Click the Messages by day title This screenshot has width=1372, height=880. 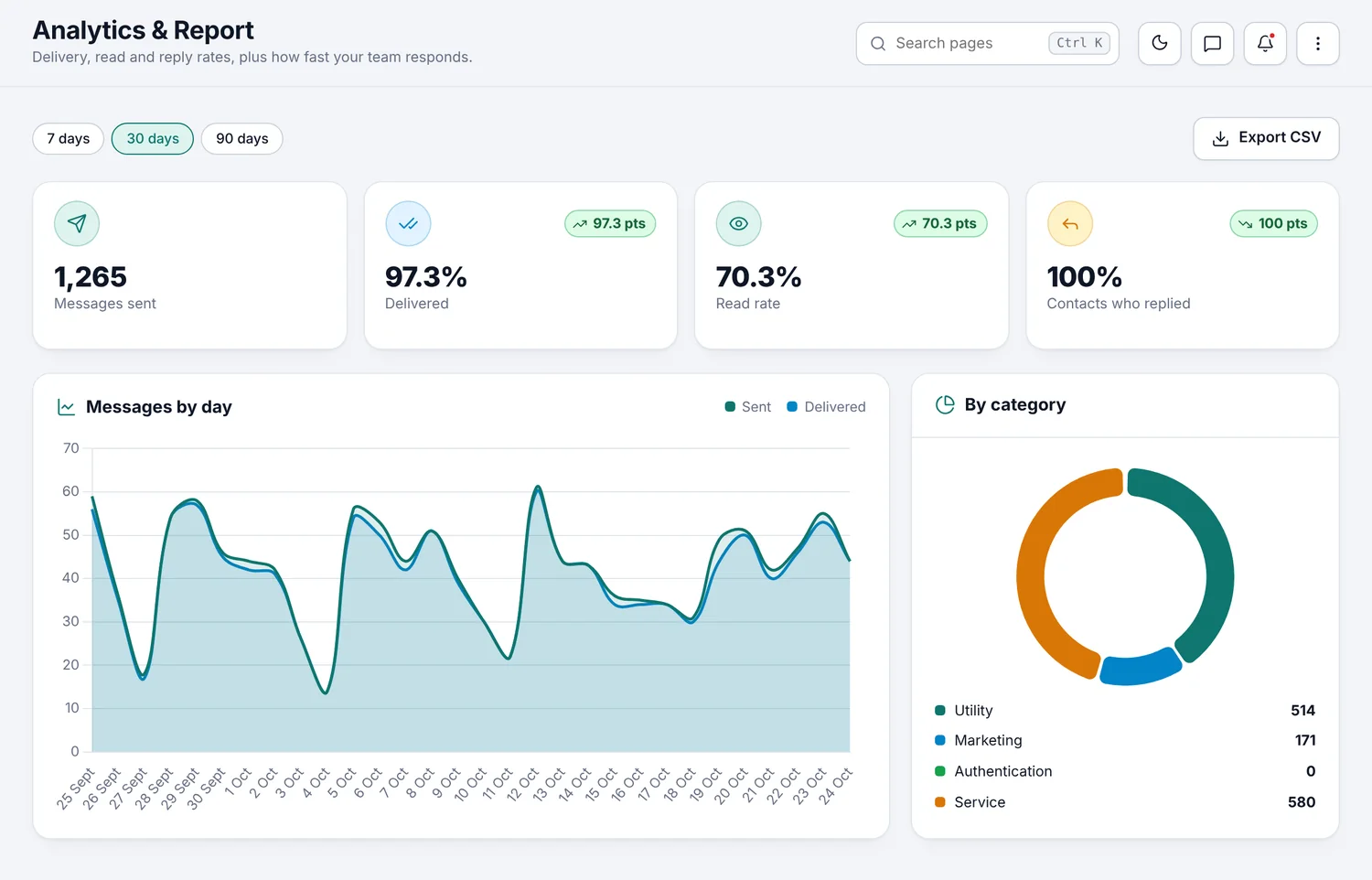click(x=159, y=407)
